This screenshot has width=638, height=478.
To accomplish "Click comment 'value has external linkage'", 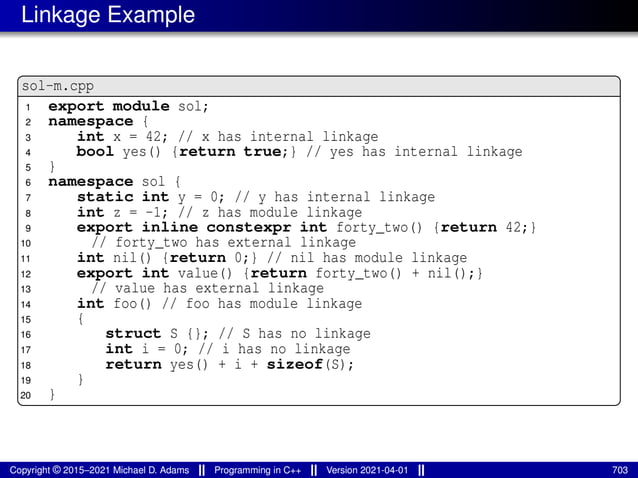I will pos(208,288).
